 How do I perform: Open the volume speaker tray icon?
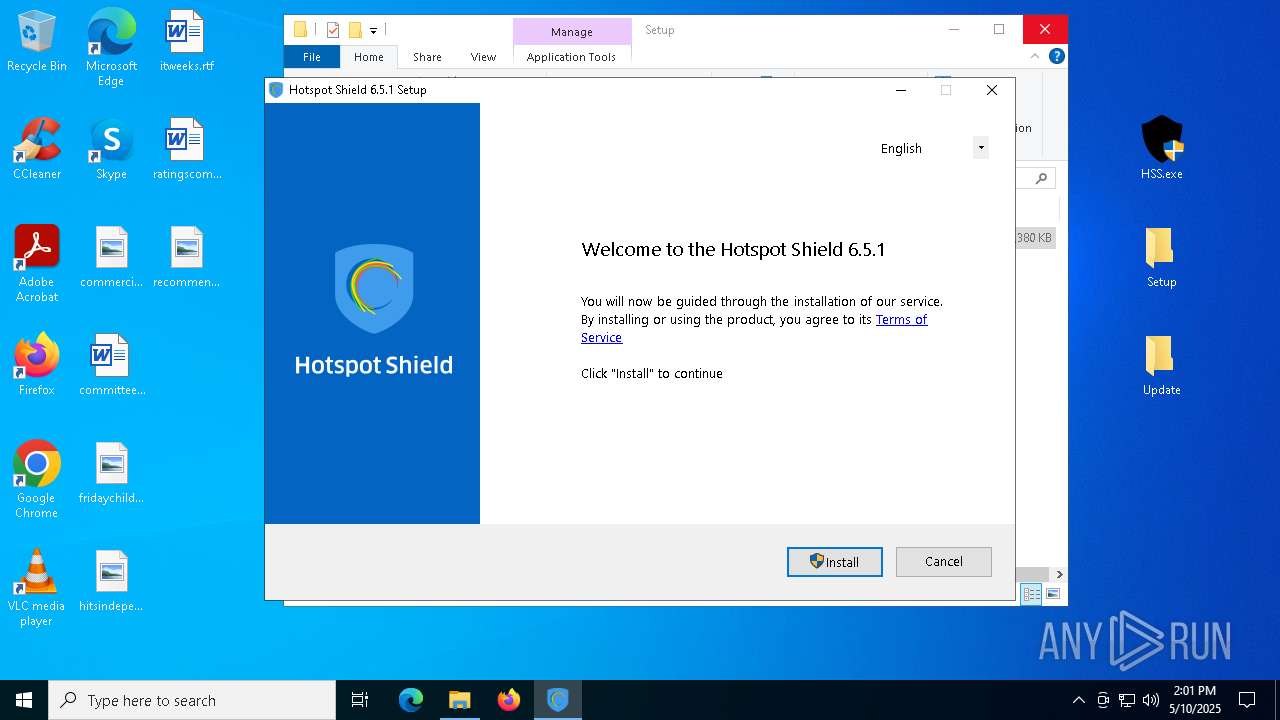(1151, 700)
